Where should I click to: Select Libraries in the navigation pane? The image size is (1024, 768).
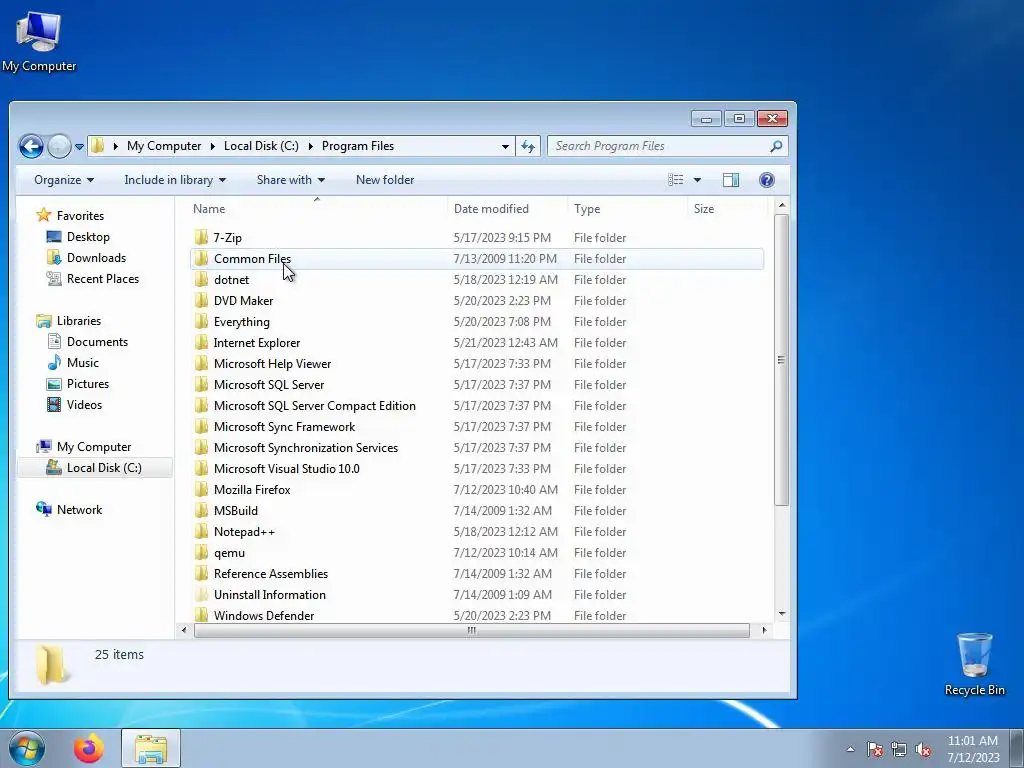pos(78,321)
